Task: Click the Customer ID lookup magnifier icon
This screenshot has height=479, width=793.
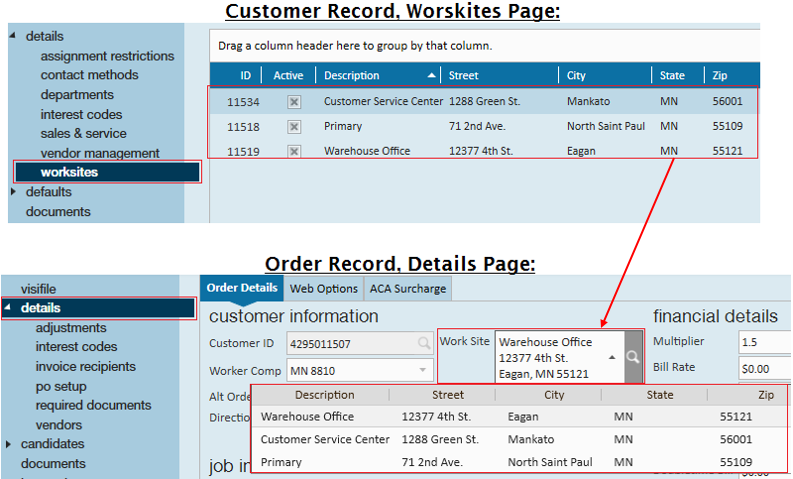Action: click(424, 343)
